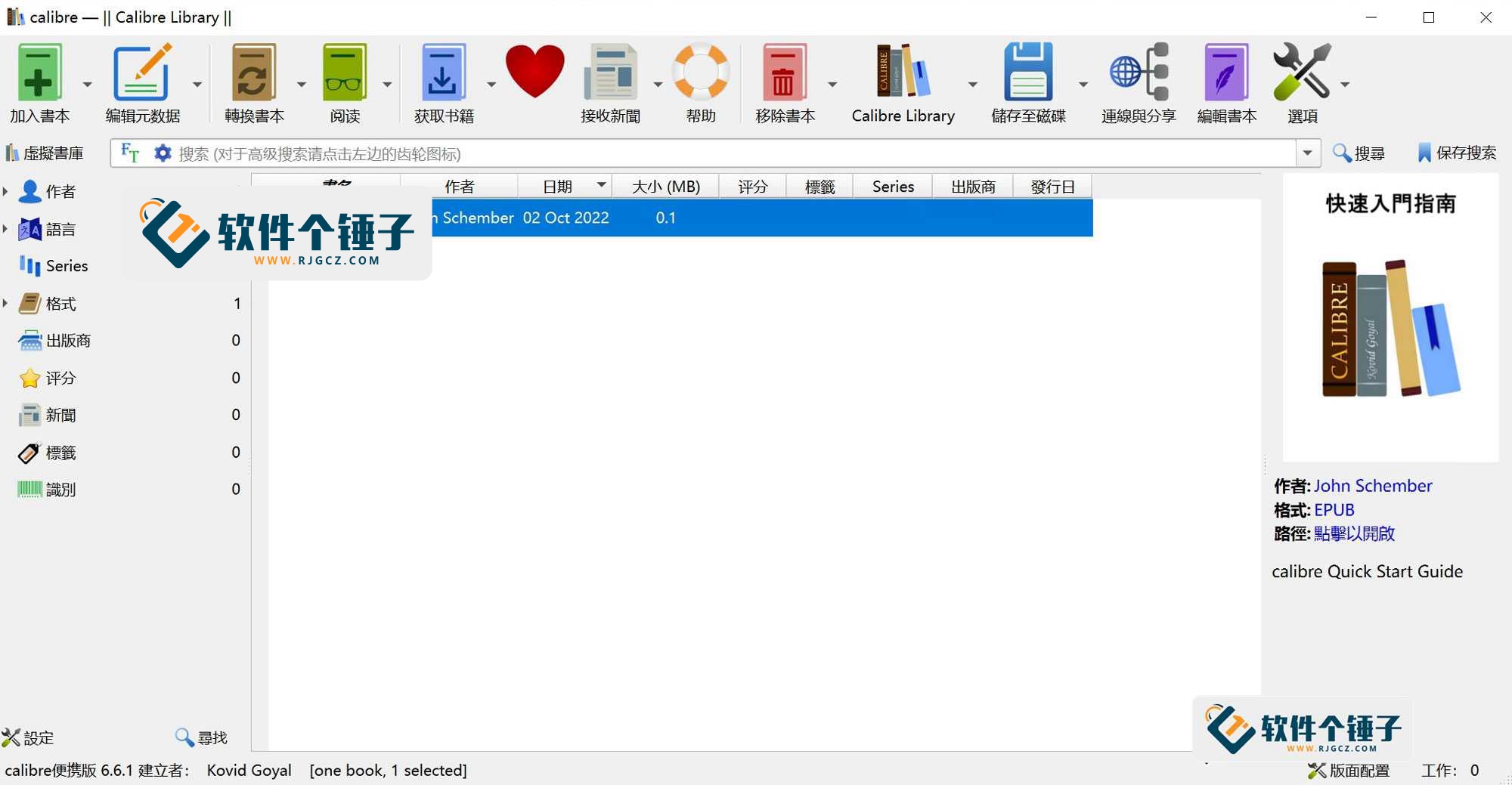Click the 版面配置 layout button
This screenshot has height=785, width=1512.
(1349, 771)
